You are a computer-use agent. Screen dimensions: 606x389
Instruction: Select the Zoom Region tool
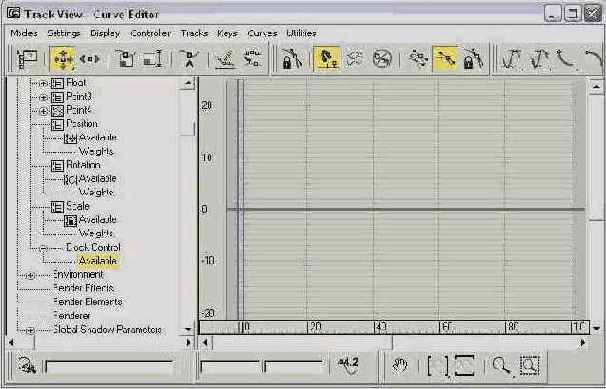[529, 365]
